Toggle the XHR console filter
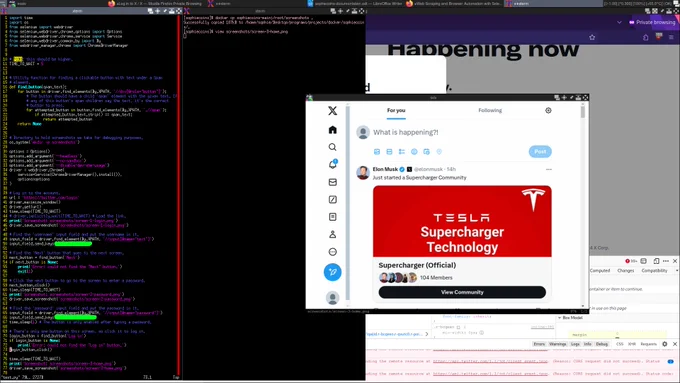 [632, 344]
